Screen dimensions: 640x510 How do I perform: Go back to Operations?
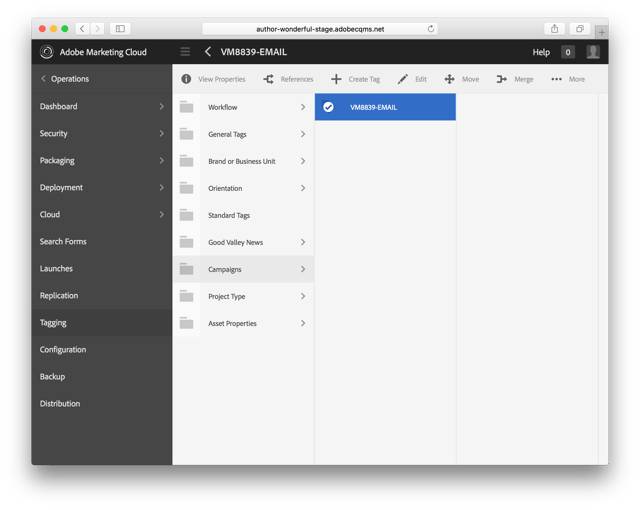65,79
